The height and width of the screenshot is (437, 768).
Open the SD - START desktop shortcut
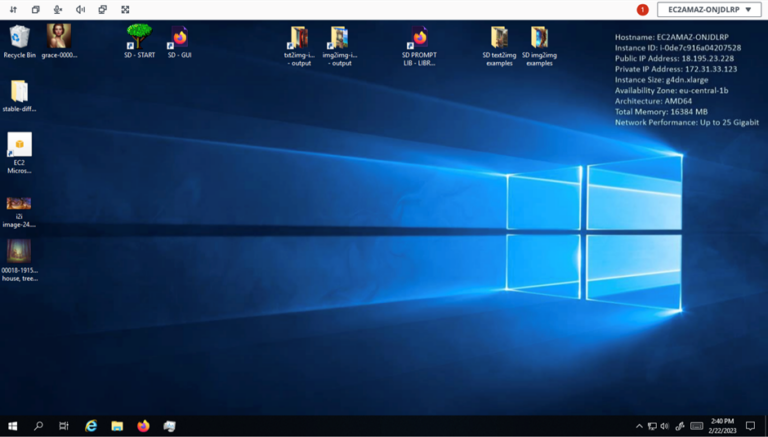pos(139,37)
